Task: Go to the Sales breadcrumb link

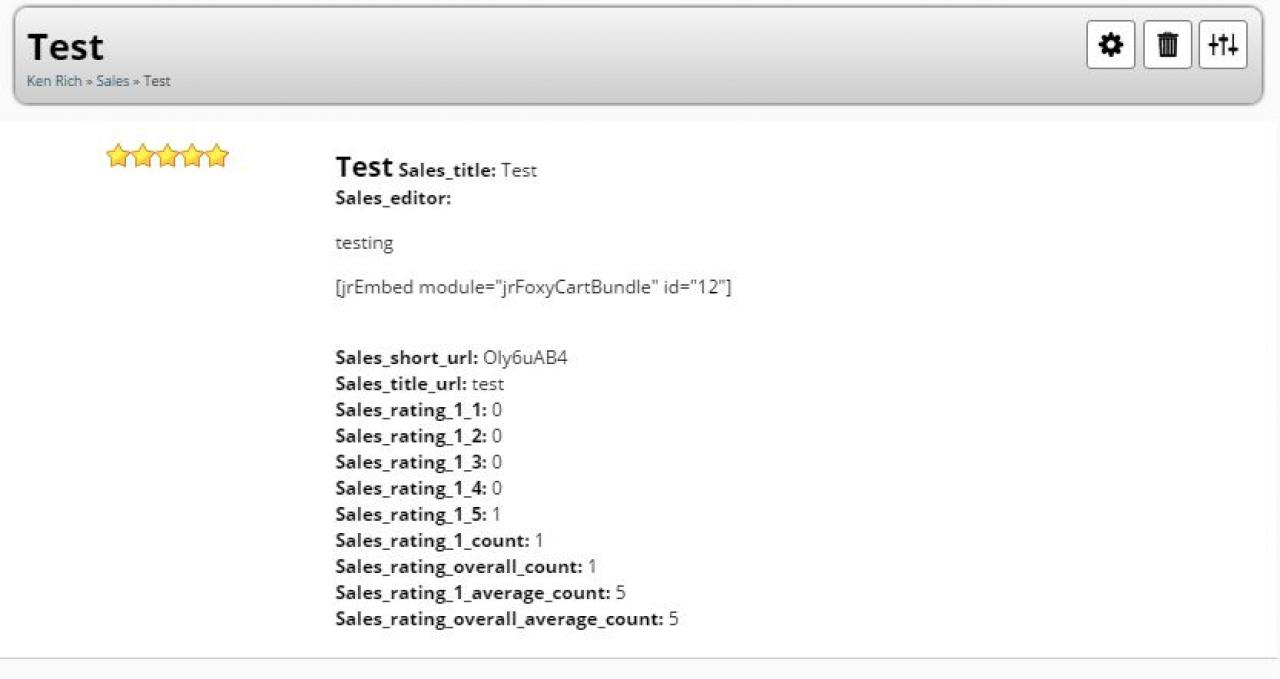Action: [113, 81]
